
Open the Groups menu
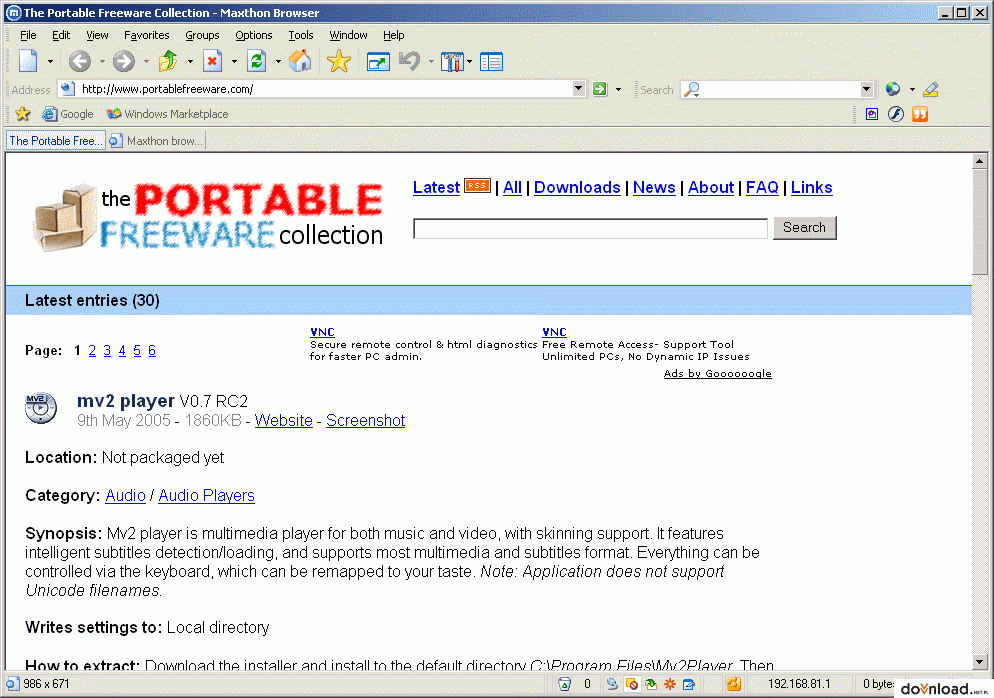click(202, 35)
